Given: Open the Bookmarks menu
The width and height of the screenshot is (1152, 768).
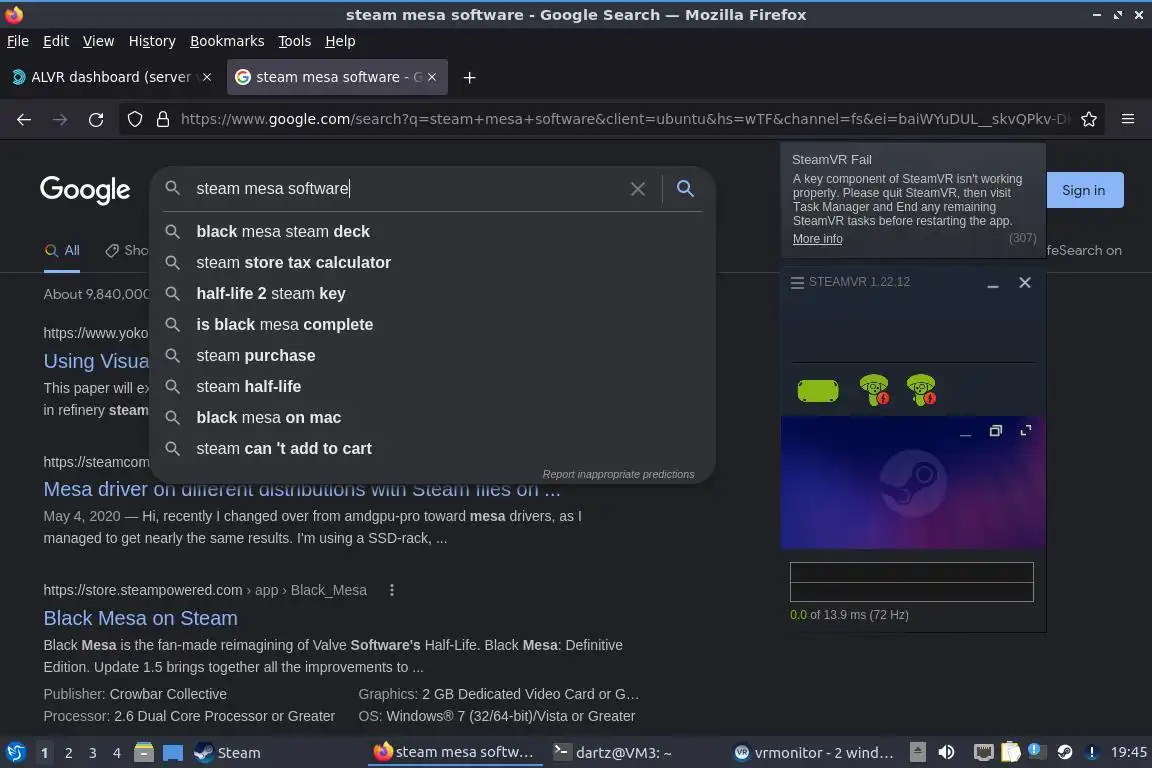Looking at the screenshot, I should coord(227,41).
